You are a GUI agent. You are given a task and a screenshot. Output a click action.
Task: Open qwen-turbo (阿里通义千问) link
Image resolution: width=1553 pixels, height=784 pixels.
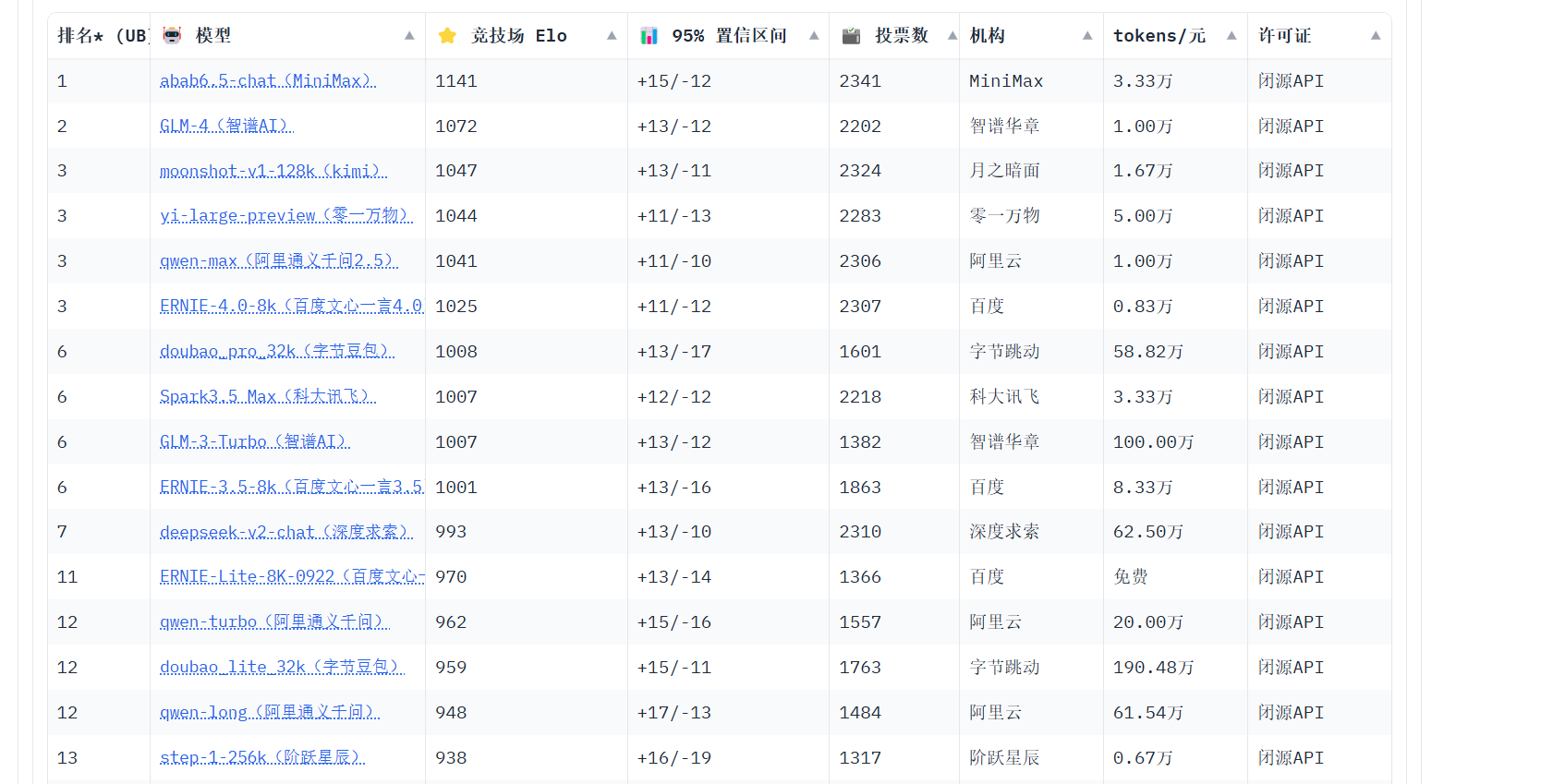(275, 621)
